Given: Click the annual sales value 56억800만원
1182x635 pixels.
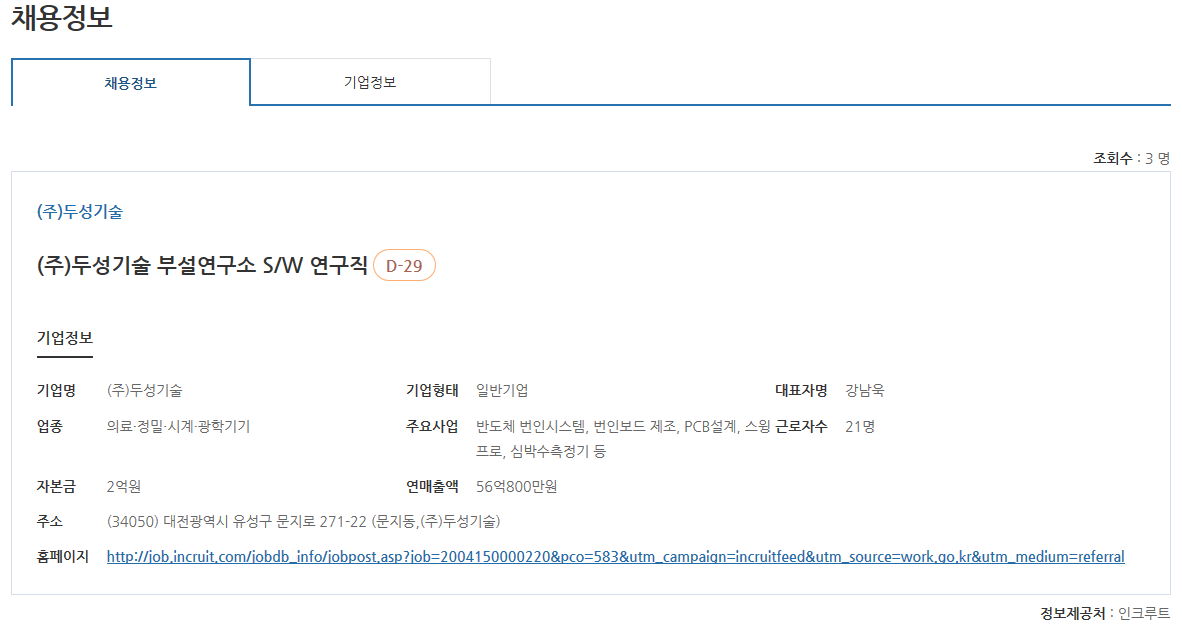Looking at the screenshot, I should coord(516,486).
